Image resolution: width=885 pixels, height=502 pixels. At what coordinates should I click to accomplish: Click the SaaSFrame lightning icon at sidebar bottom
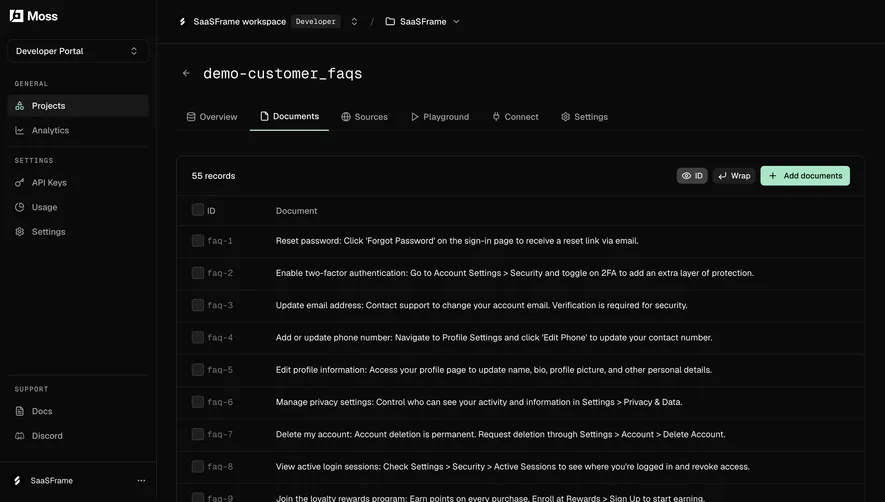tap(17, 481)
